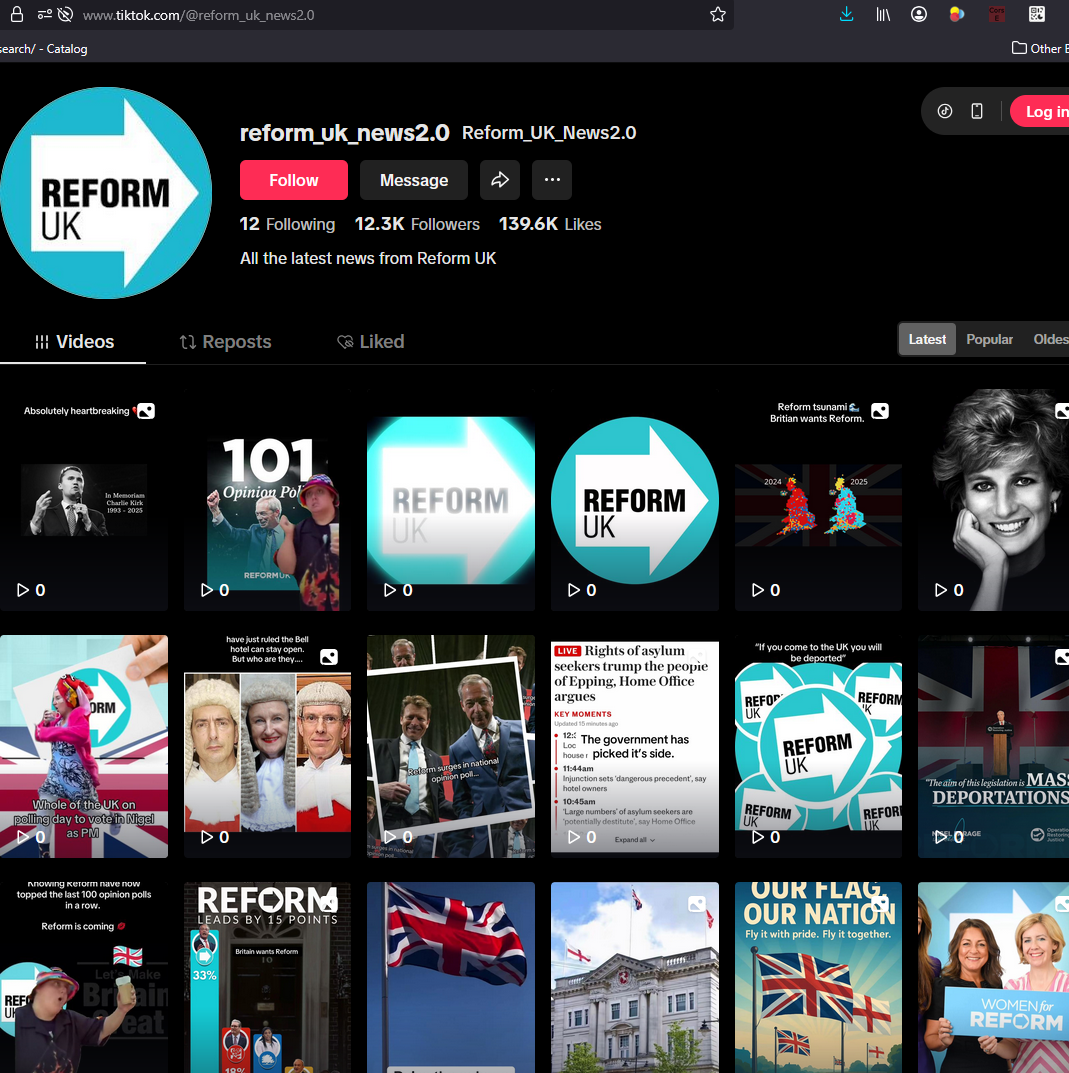Open the black-and-white woman portrait post
This screenshot has width=1069, height=1073.
tap(994, 500)
